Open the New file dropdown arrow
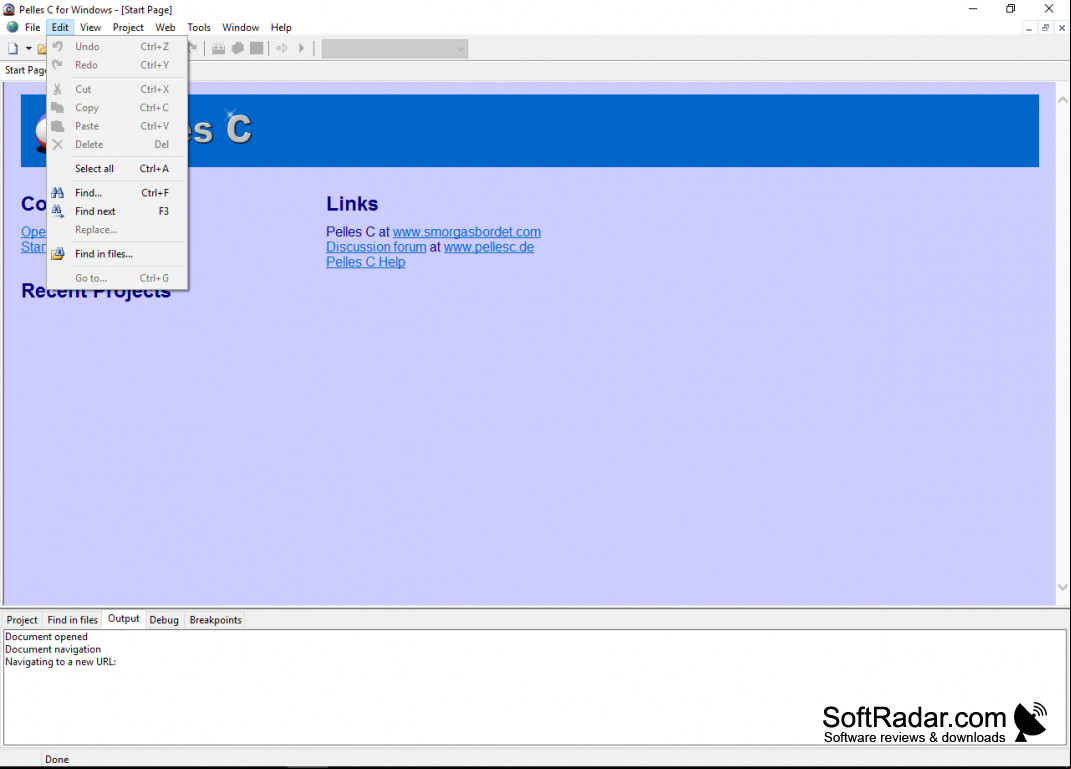Viewport: 1071px width, 769px height. 29,48
